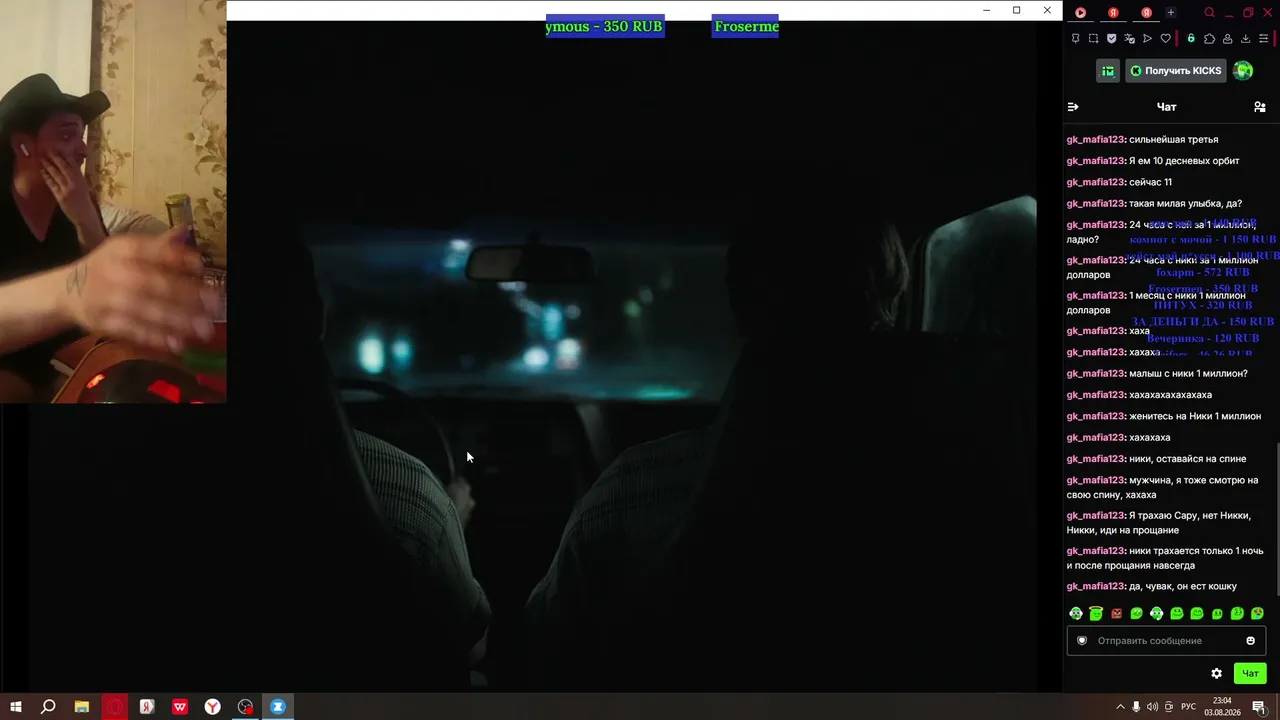The height and width of the screenshot is (720, 1280).
Task: Open WPS Office from the taskbar
Action: tap(180, 707)
